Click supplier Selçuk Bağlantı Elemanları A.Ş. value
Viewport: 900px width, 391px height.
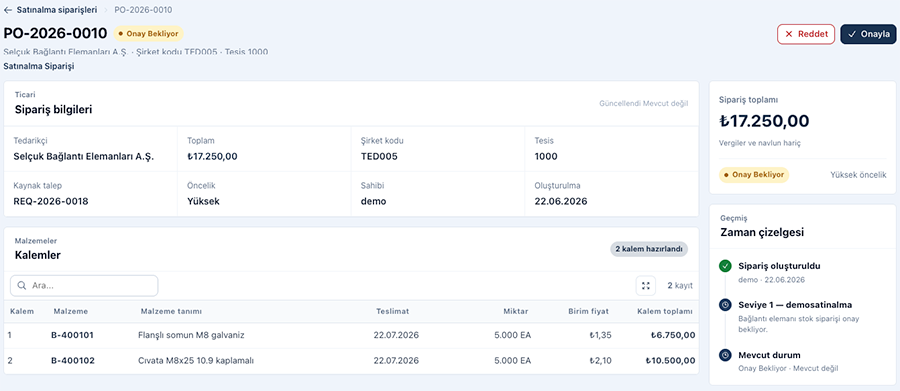(x=84, y=156)
